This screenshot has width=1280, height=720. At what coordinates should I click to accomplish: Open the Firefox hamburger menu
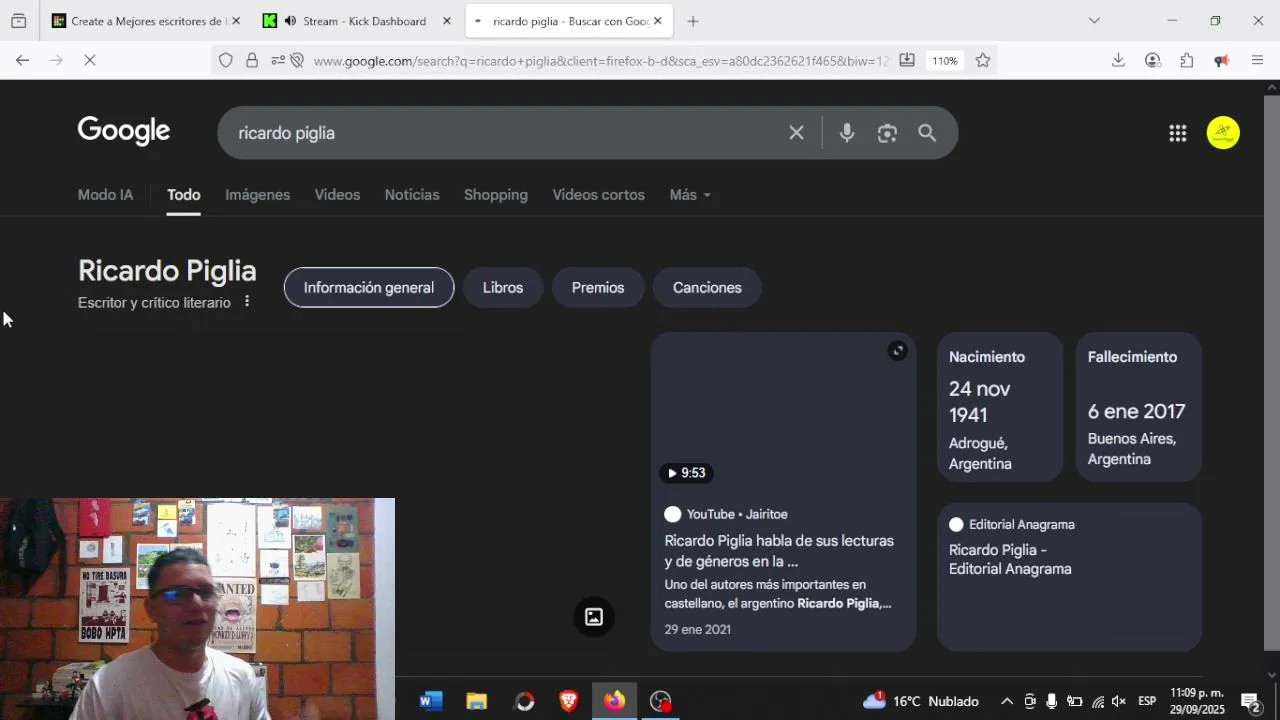click(x=1257, y=60)
